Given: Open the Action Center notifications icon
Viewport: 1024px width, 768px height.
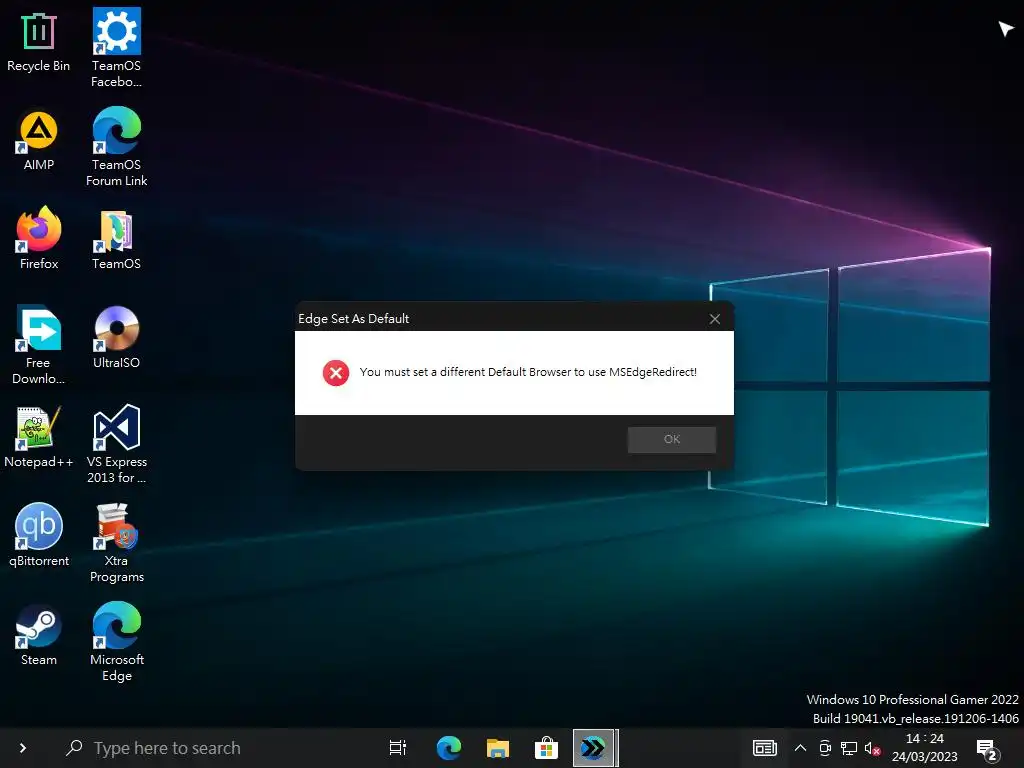Looking at the screenshot, I should [987, 749].
